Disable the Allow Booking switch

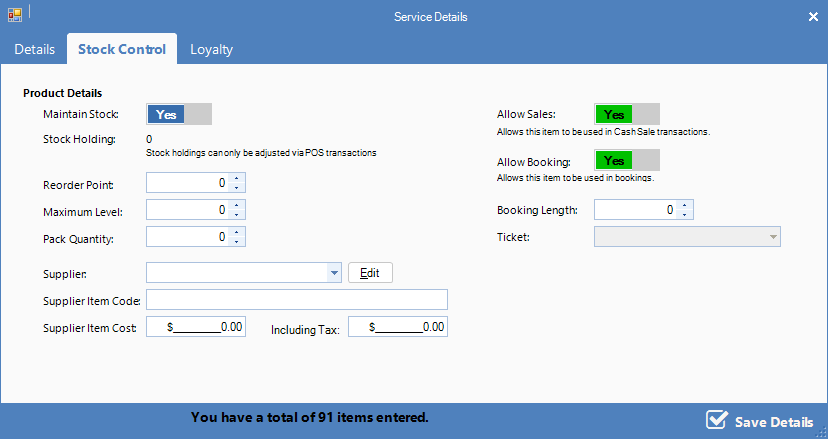(627, 161)
